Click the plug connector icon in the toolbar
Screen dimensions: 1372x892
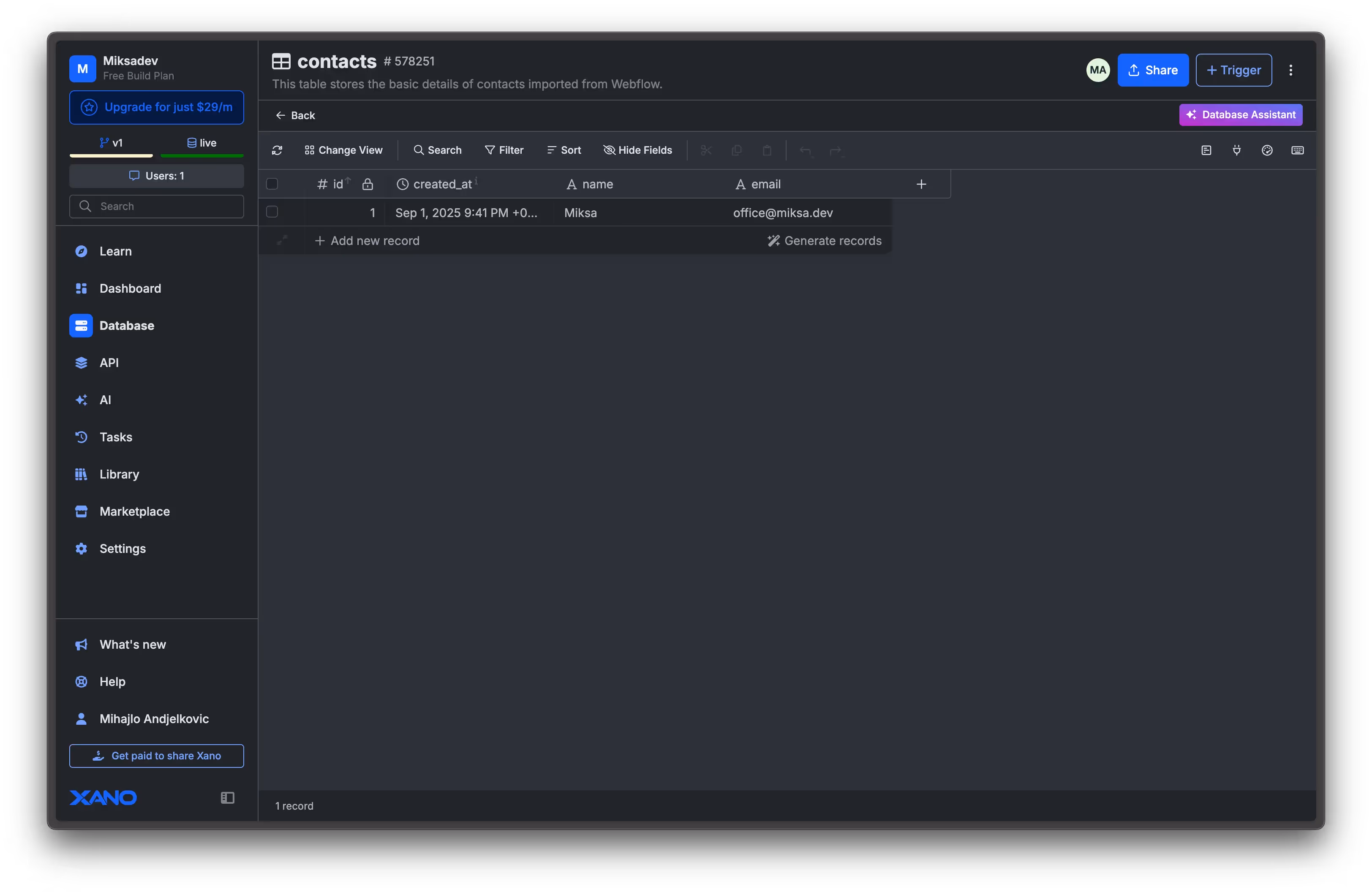1237,150
